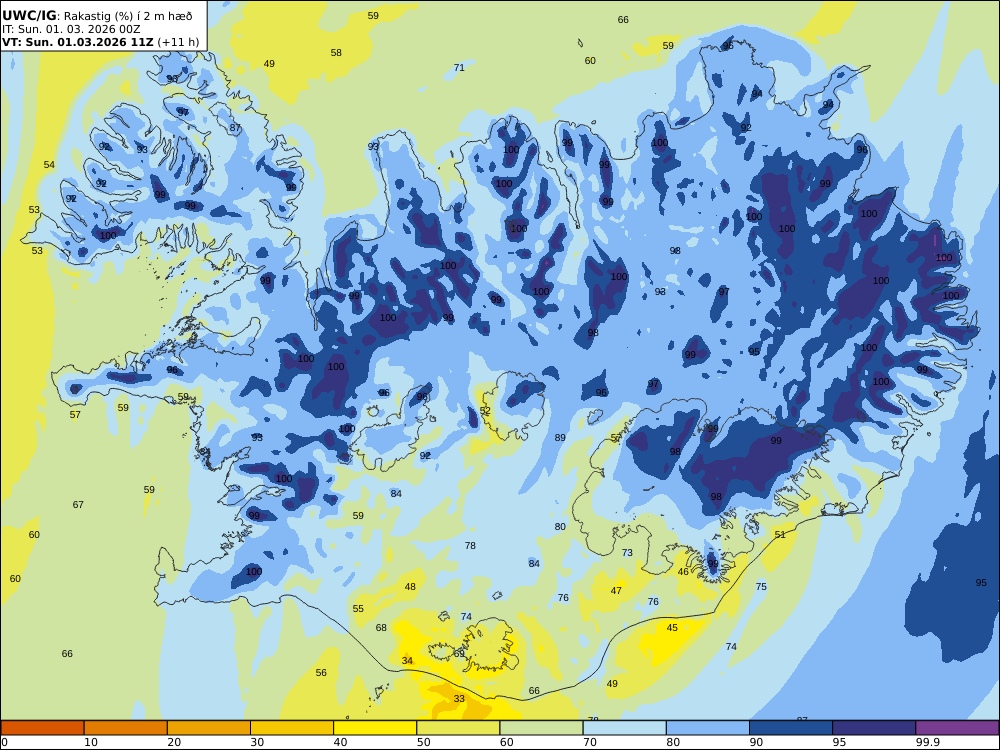Click the humidity value '71' on the map

click(459, 68)
